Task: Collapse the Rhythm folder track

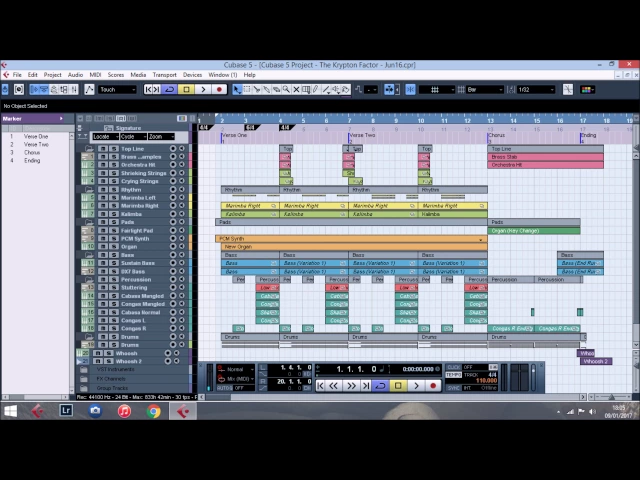Action: (x=89, y=189)
